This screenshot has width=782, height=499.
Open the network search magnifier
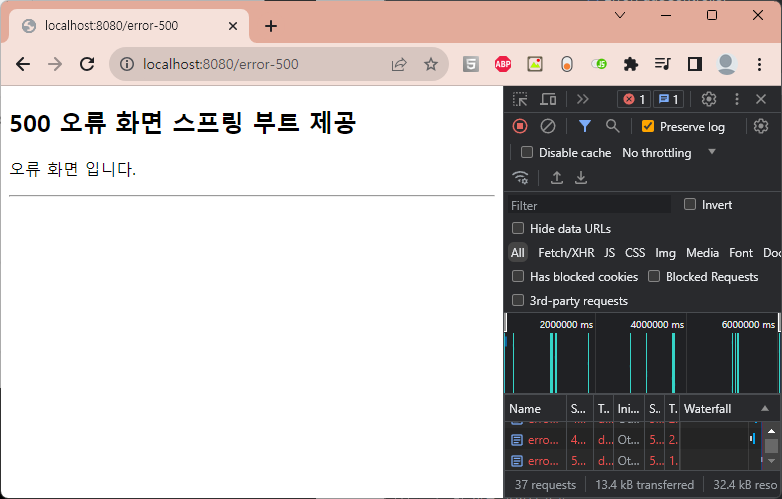[x=612, y=127]
